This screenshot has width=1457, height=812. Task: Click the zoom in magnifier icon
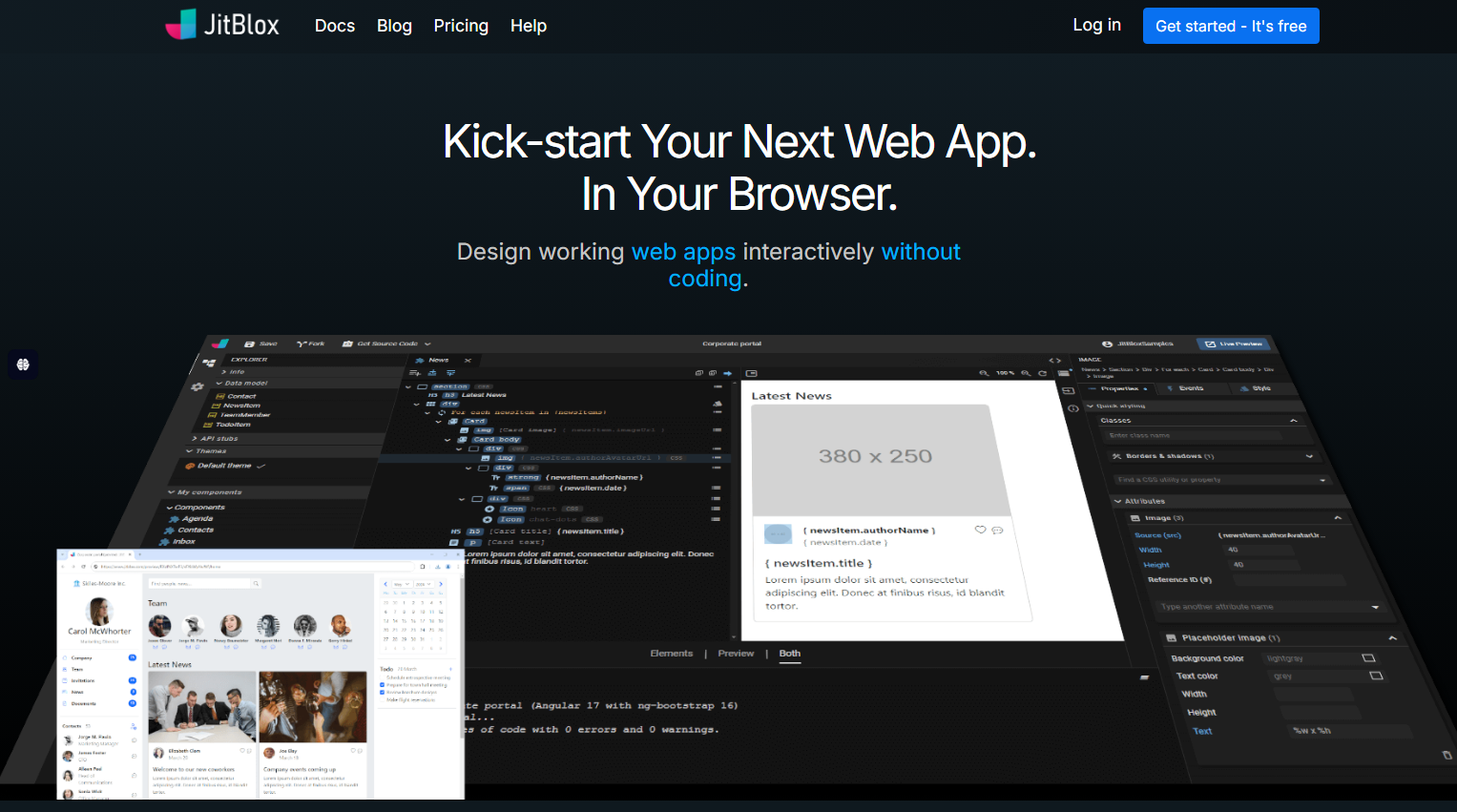pos(1026,373)
